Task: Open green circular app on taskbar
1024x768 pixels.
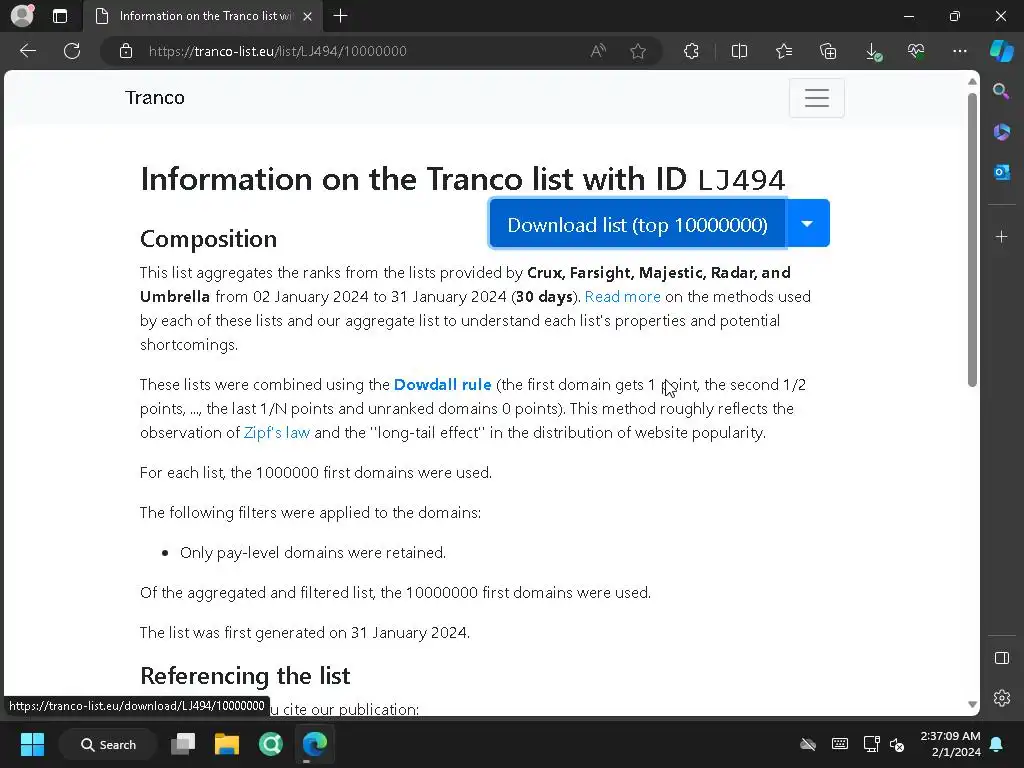Action: click(270, 744)
